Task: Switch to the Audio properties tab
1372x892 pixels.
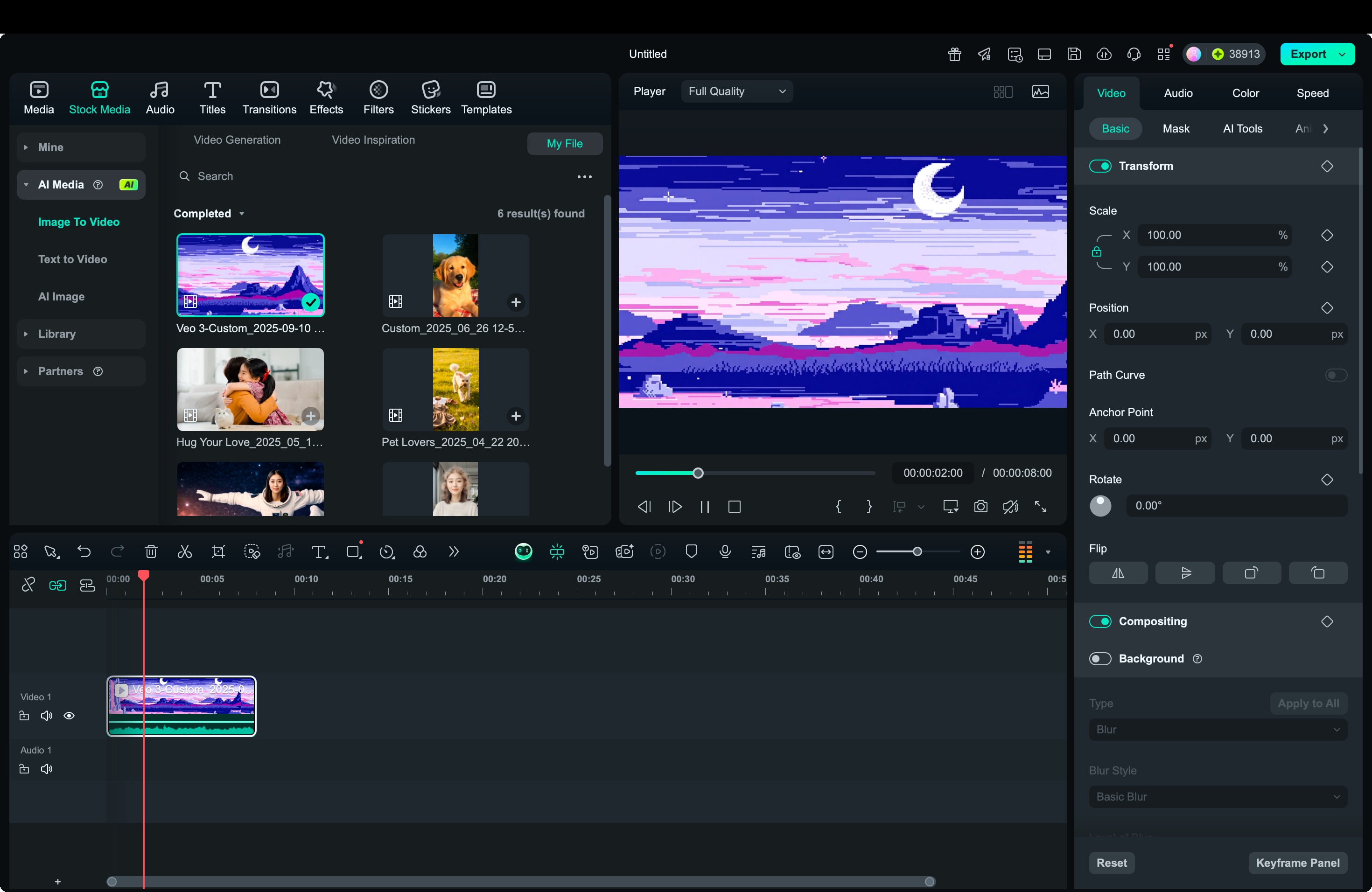Action: point(1178,93)
